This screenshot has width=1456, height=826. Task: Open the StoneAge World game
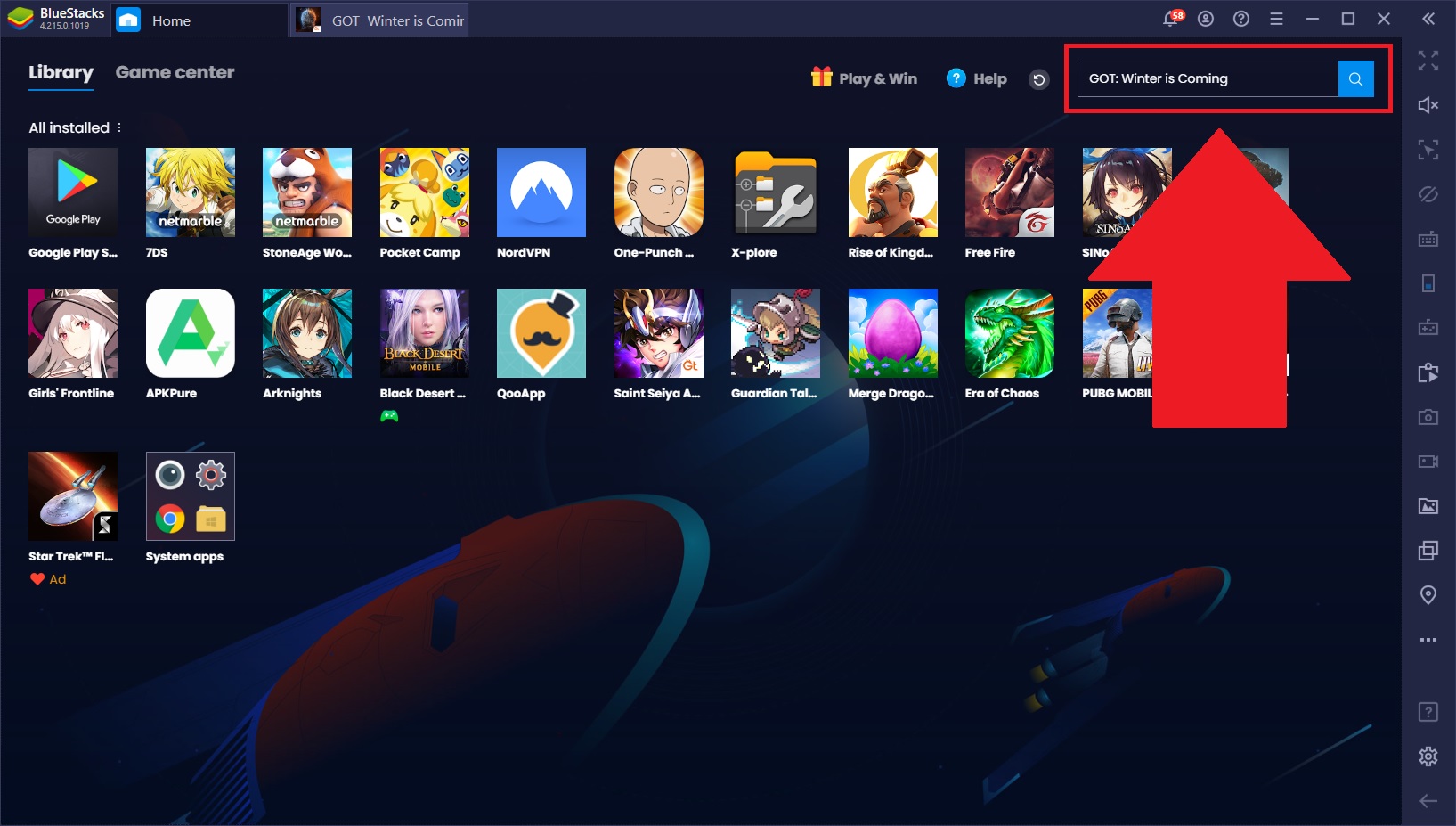pos(307,192)
